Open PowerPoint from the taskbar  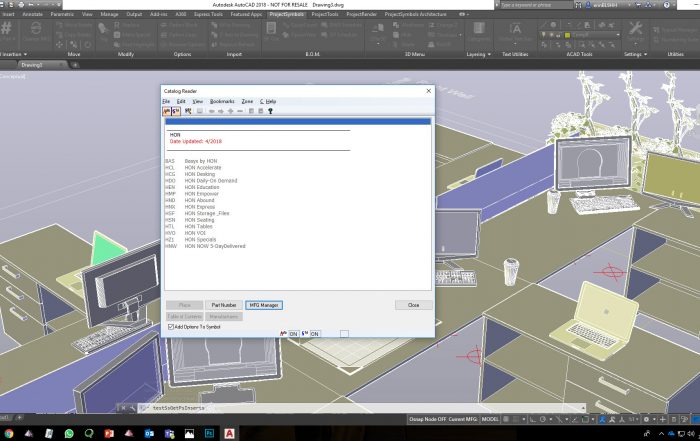click(109, 433)
